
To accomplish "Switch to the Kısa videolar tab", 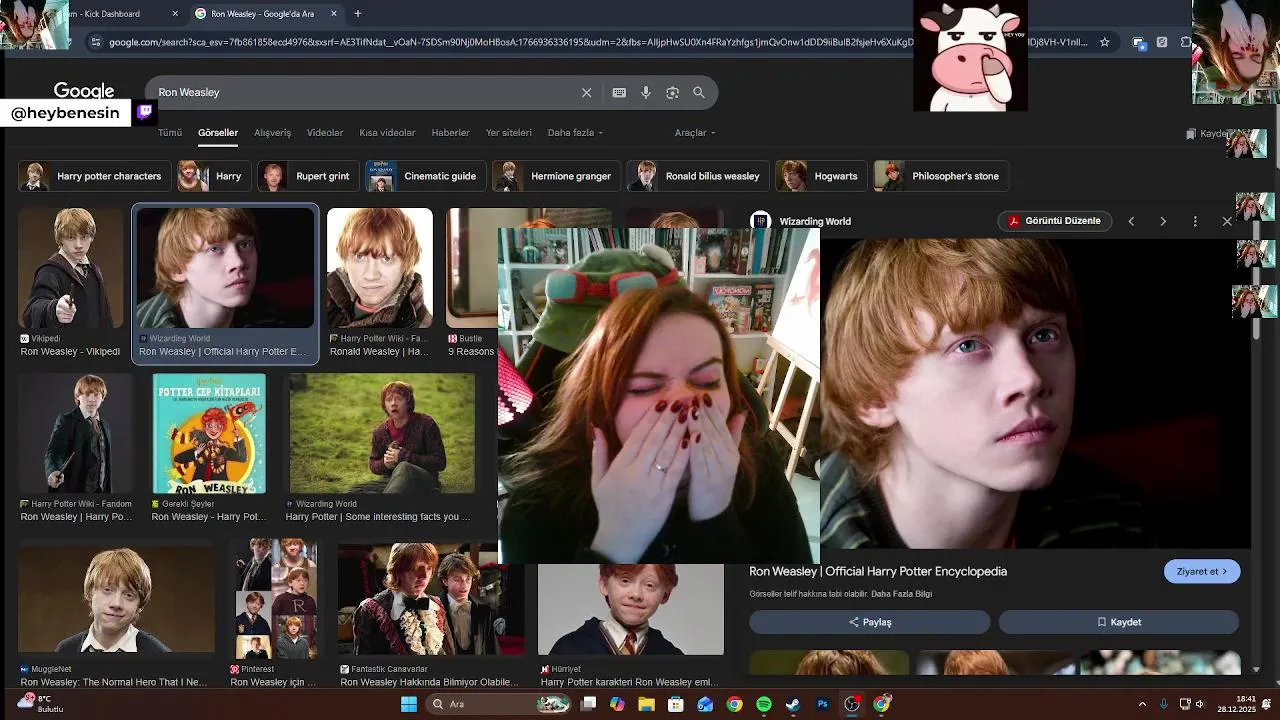I will click(387, 133).
